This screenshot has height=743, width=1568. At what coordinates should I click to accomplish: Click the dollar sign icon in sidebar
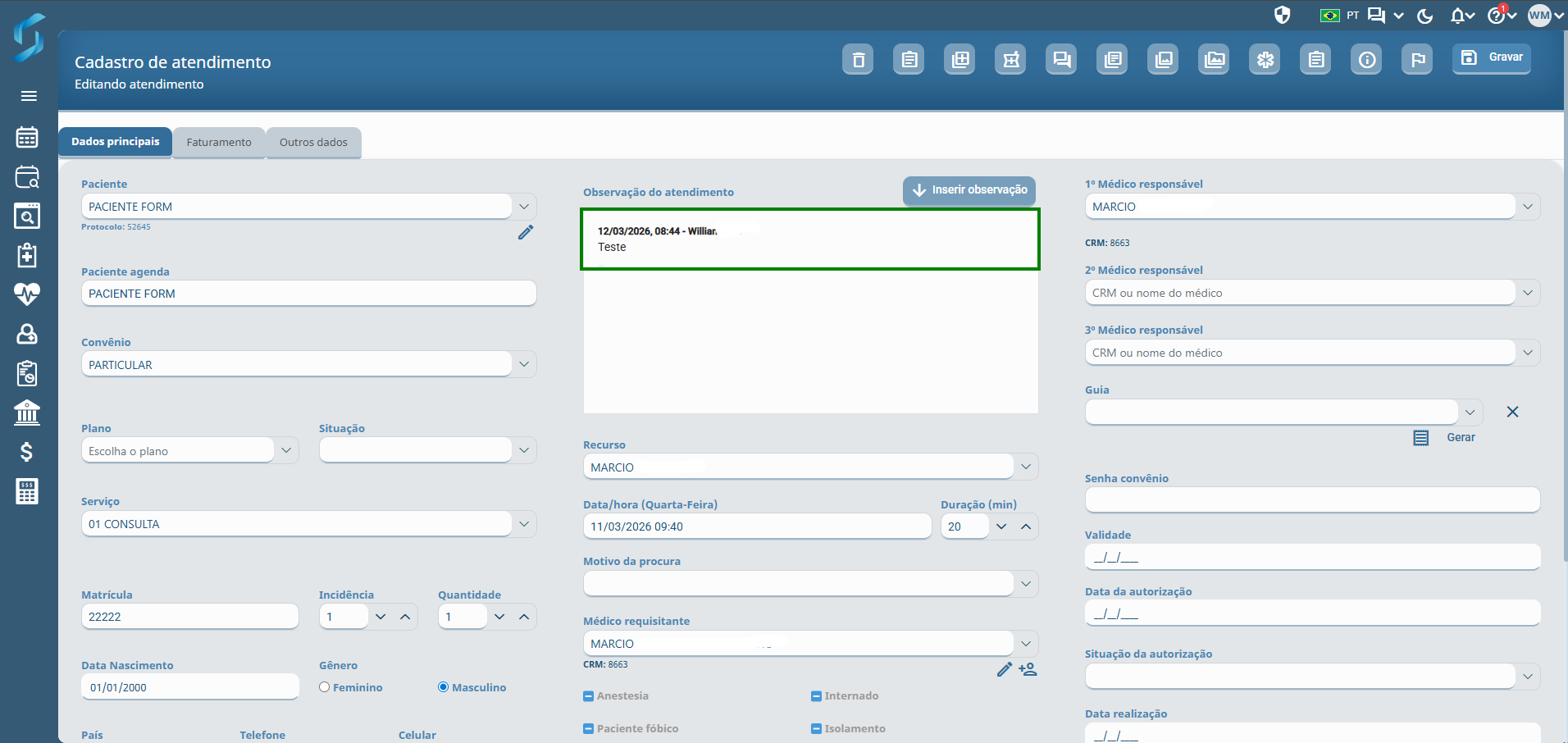27,452
